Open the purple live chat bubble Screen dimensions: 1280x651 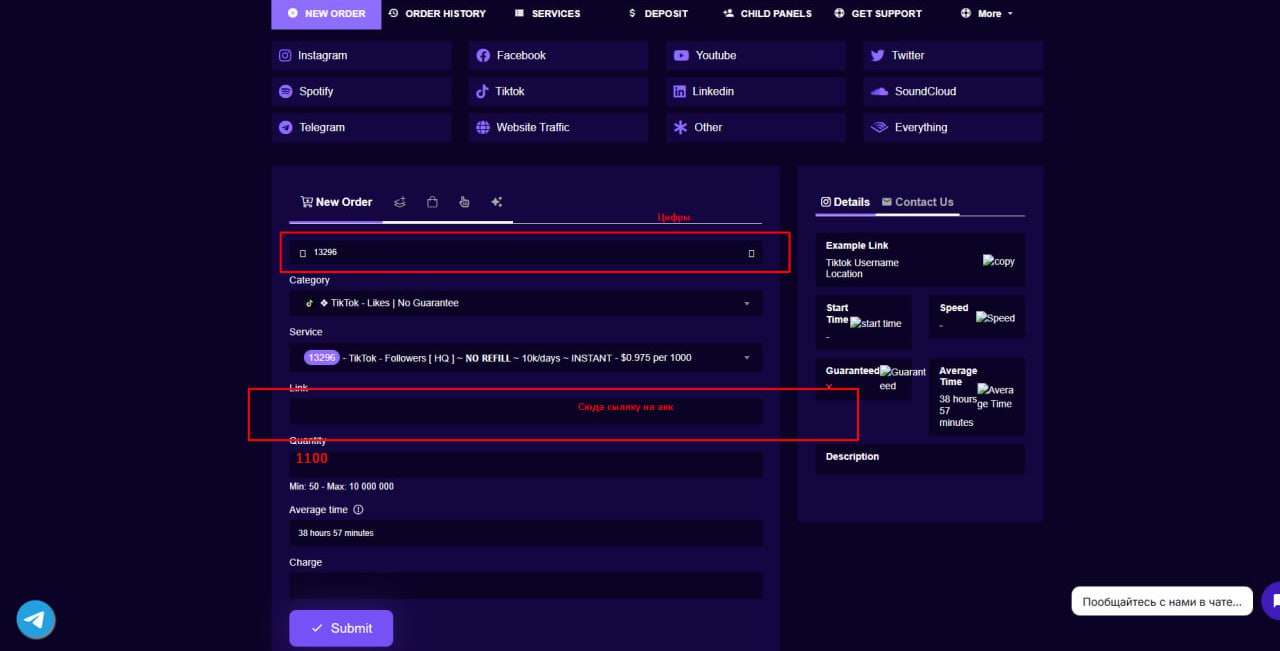[x=1271, y=601]
